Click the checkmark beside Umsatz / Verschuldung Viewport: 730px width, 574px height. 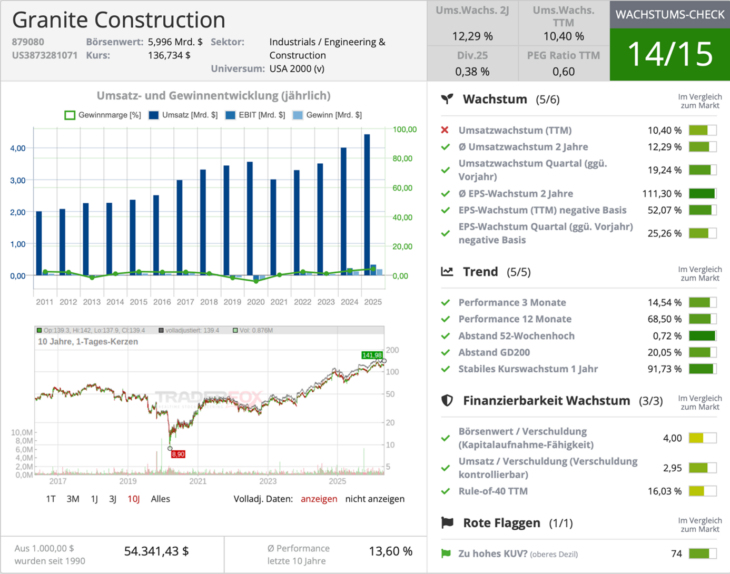pos(446,468)
